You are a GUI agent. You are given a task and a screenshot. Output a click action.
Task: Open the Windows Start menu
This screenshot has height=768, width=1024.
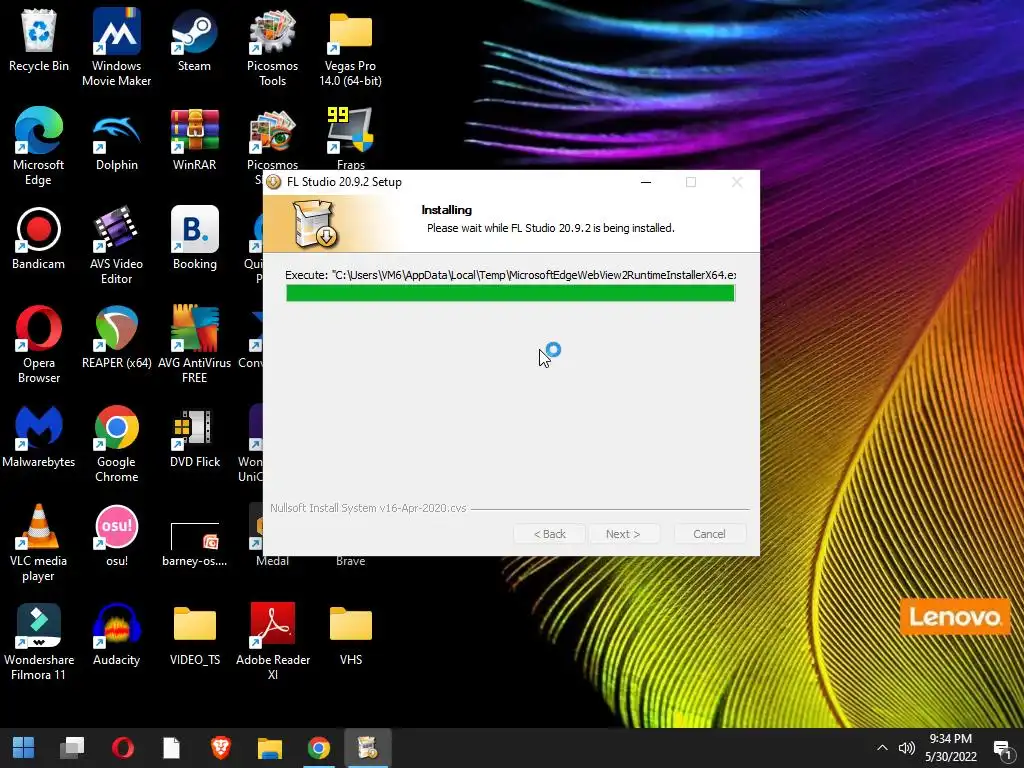pyautogui.click(x=24, y=748)
